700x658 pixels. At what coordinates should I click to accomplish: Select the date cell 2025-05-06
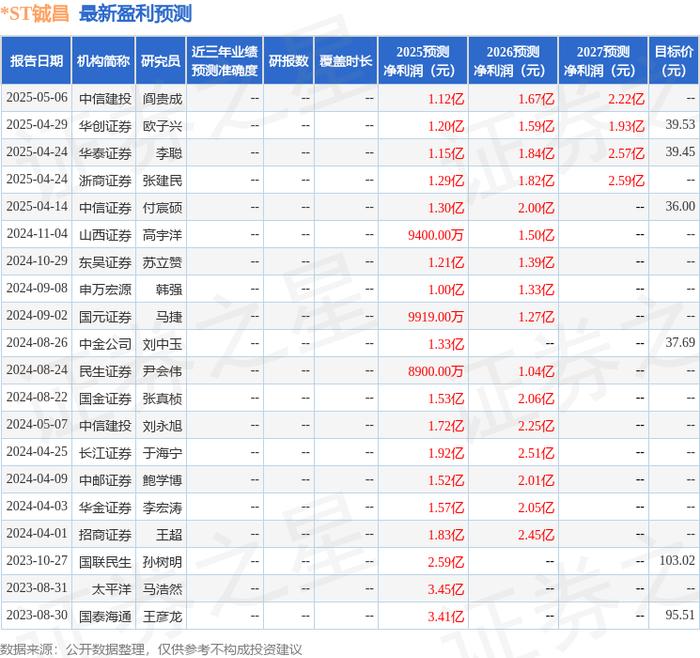tap(37, 98)
